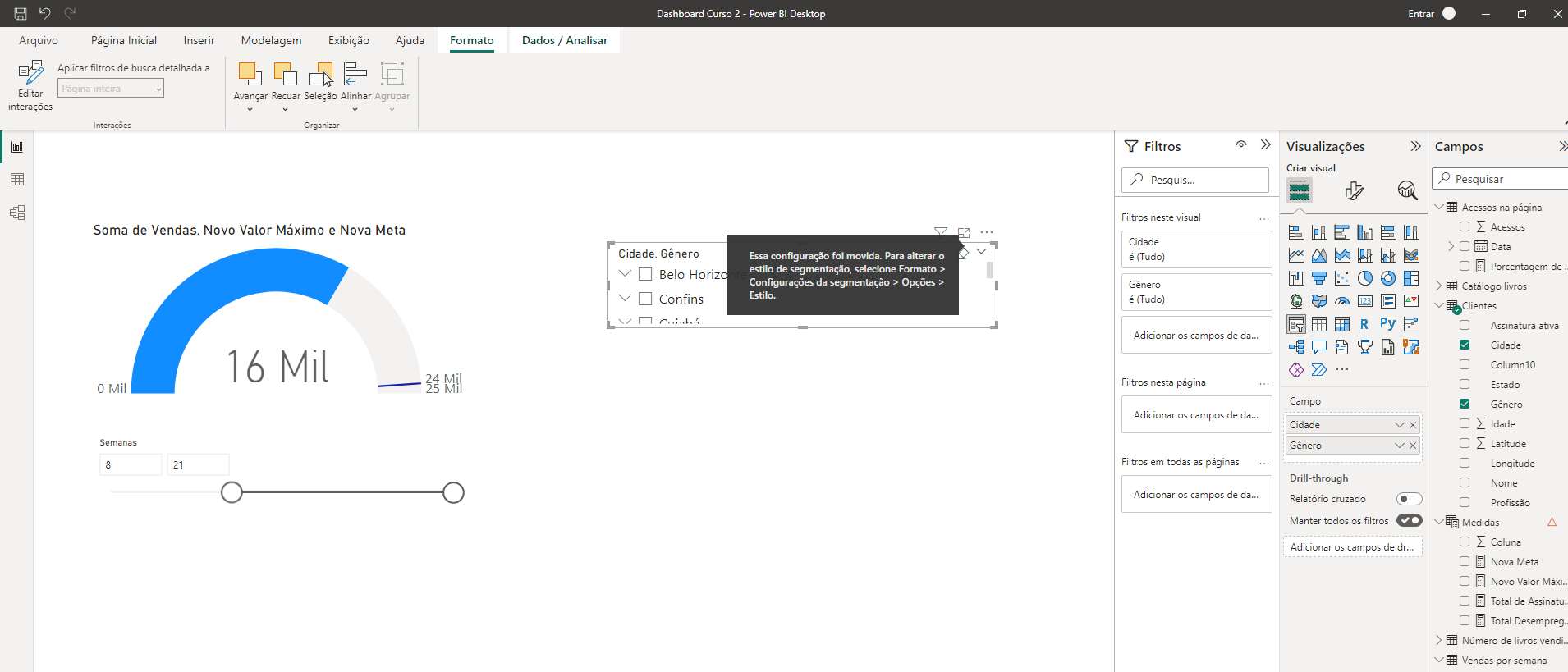The image size is (1568, 672).
Task: Select the waterfall chart visual
Action: 1295,278
